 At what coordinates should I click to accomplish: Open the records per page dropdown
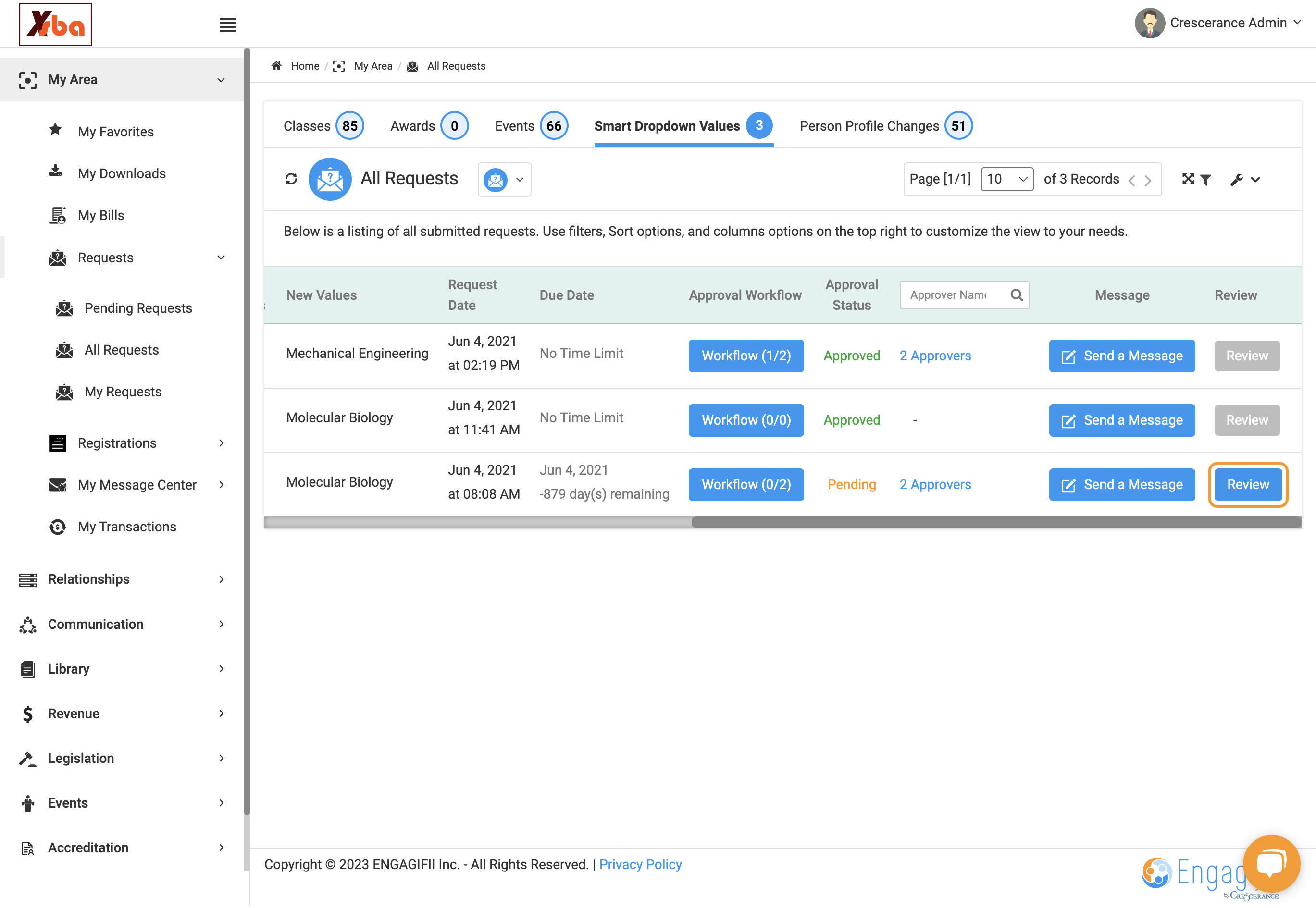point(1007,179)
